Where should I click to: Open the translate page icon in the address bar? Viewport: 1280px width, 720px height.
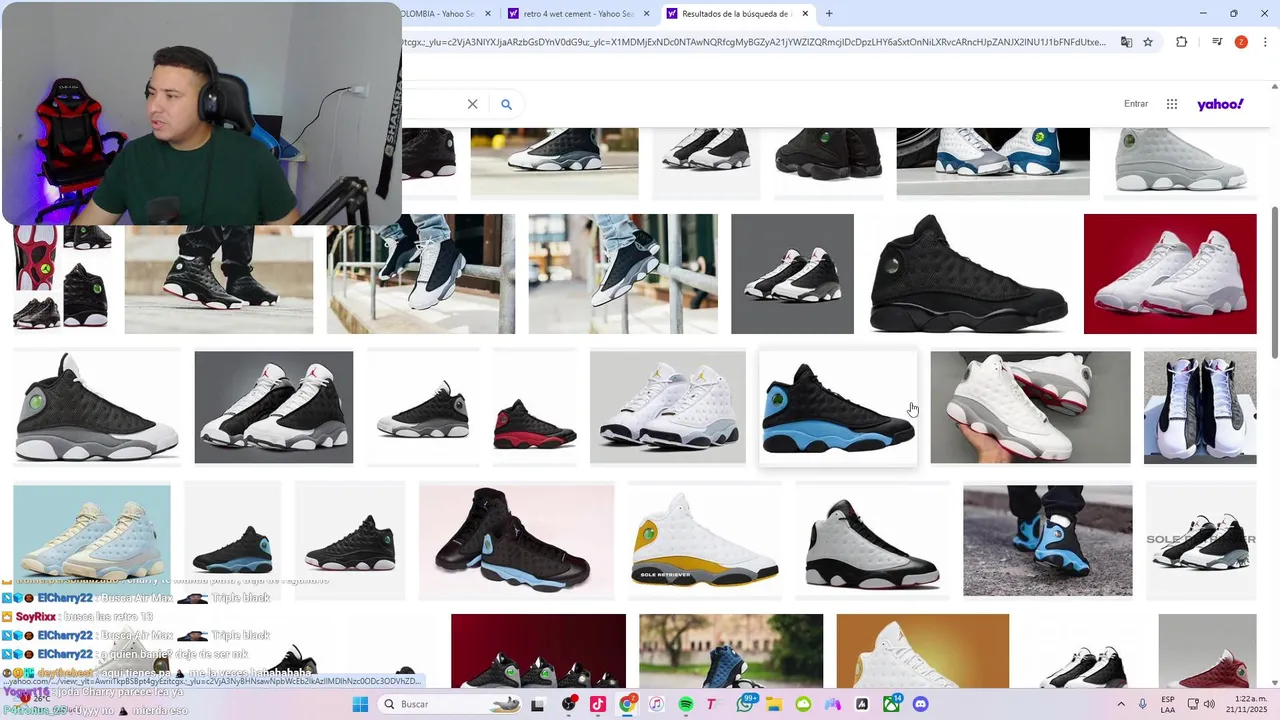(x=1126, y=42)
